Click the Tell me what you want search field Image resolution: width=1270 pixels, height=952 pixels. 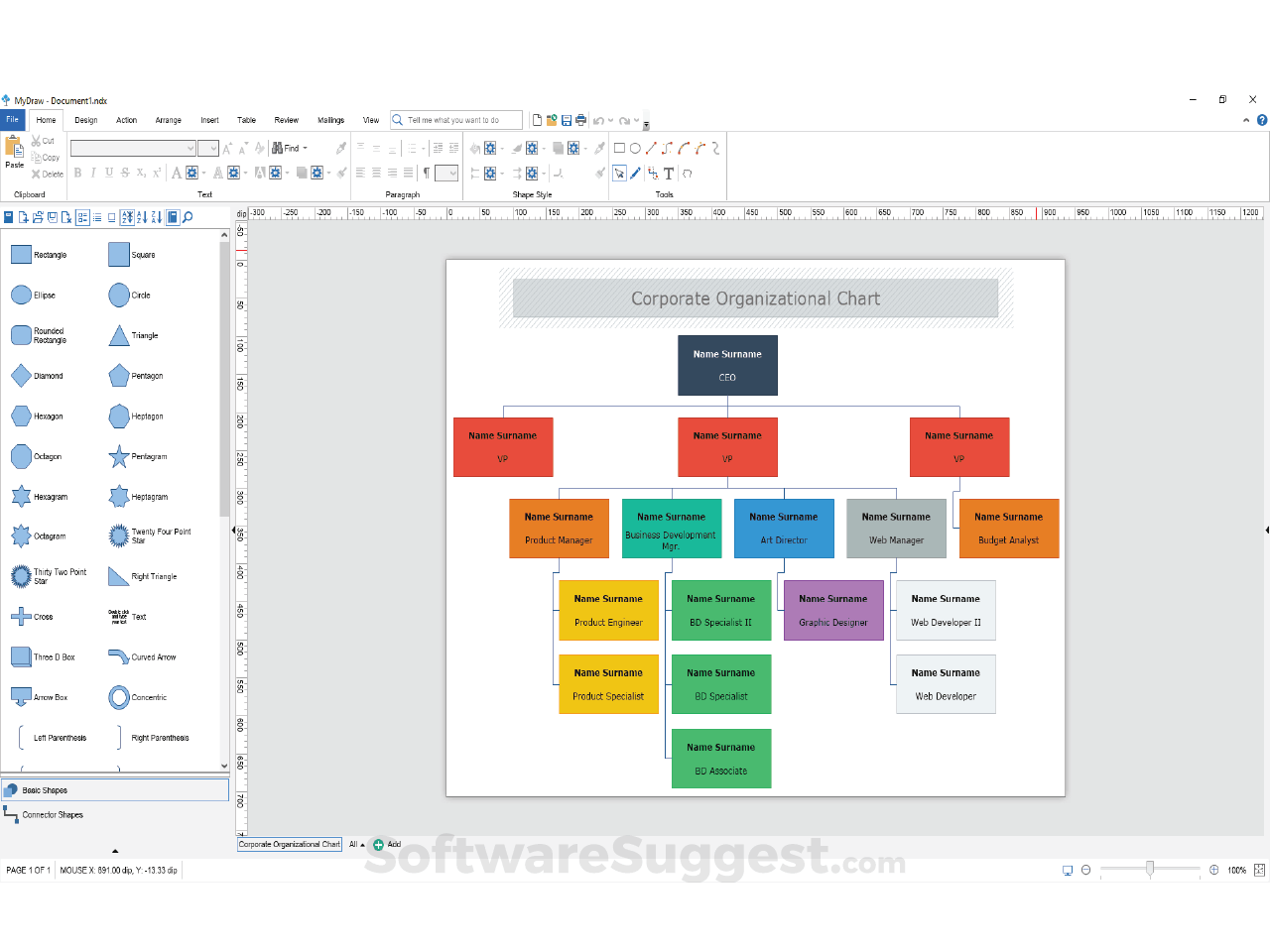coord(456,120)
